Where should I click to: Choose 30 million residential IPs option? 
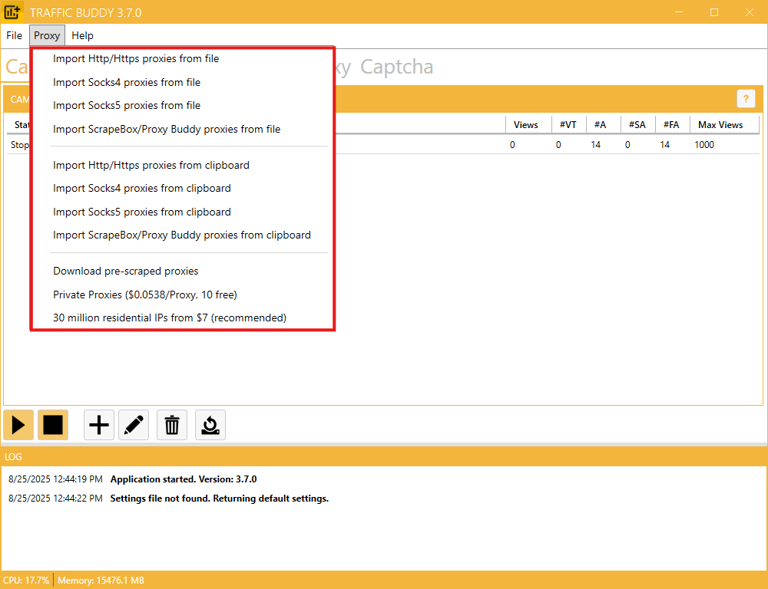[169, 318]
